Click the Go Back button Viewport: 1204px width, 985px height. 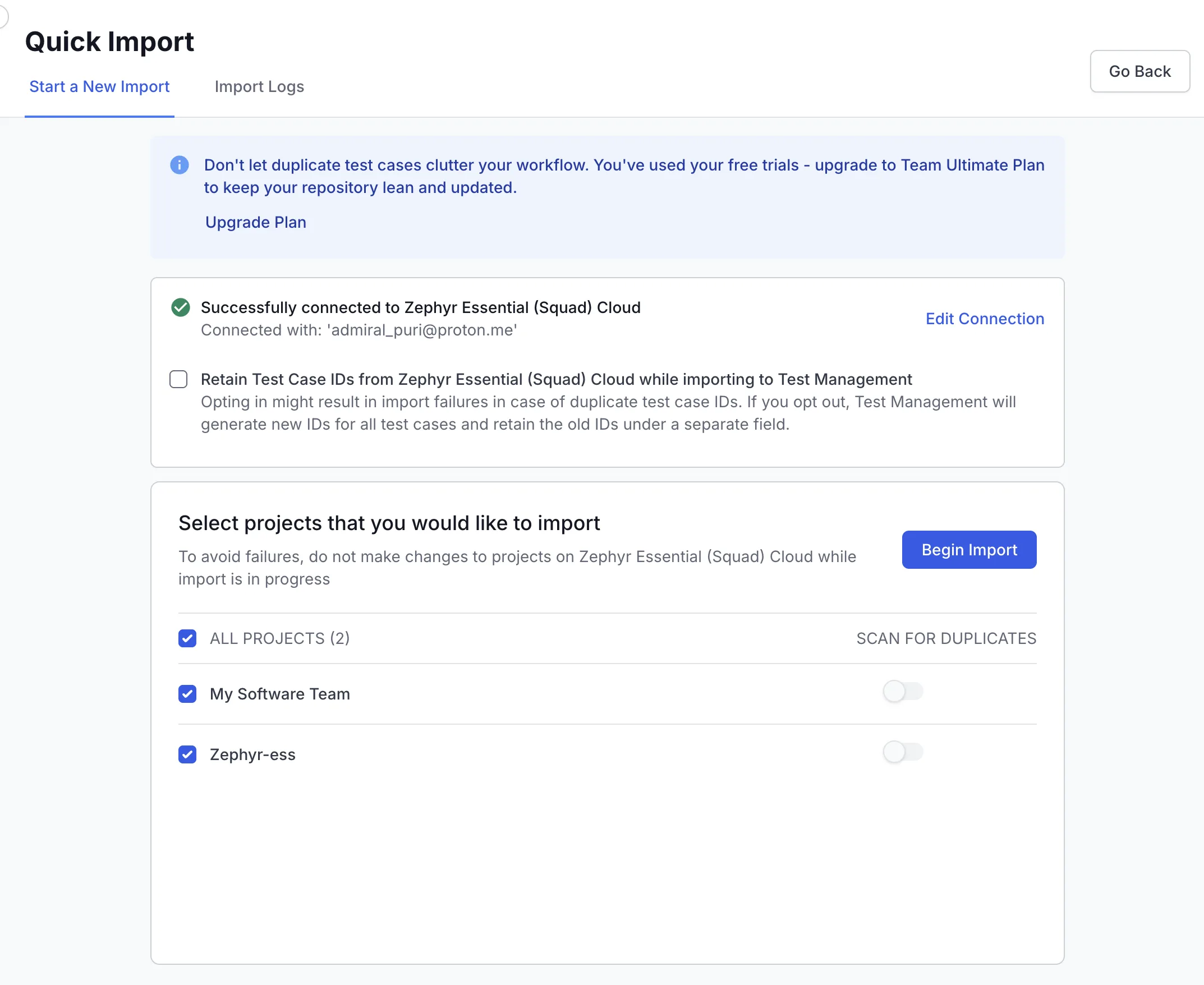tap(1139, 71)
